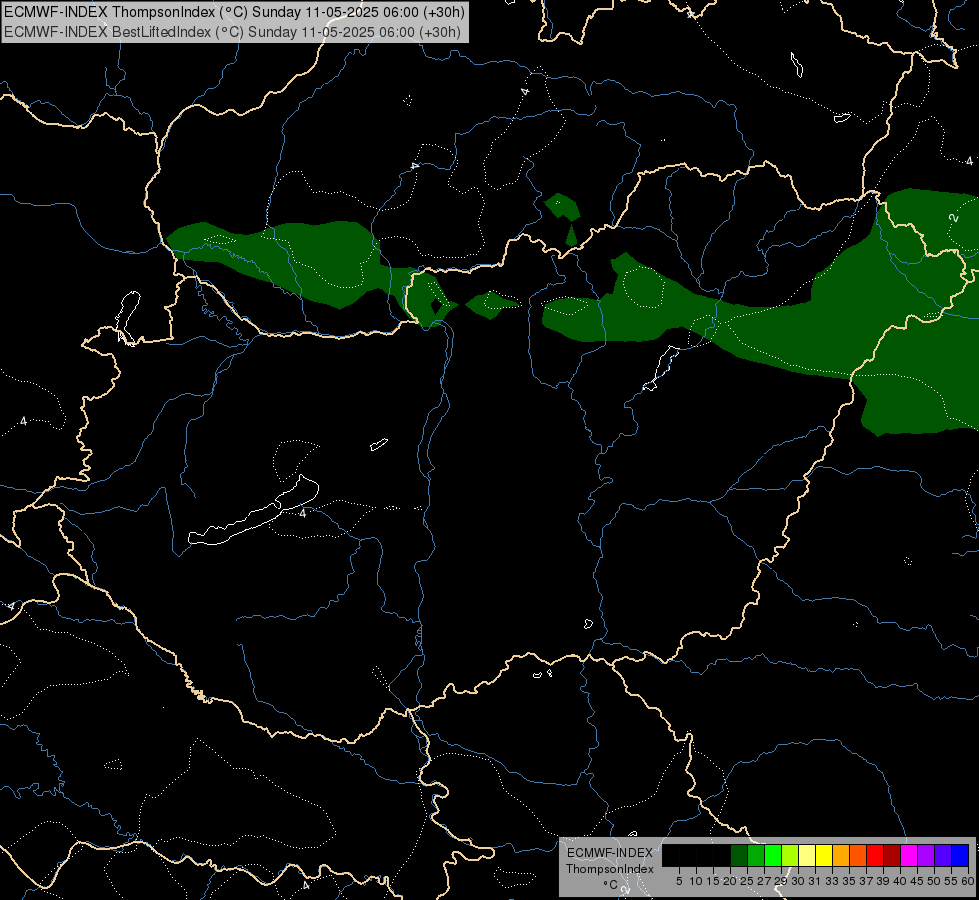Click legend tick value 35
Viewport: 979px width, 900px height.
pos(849,881)
